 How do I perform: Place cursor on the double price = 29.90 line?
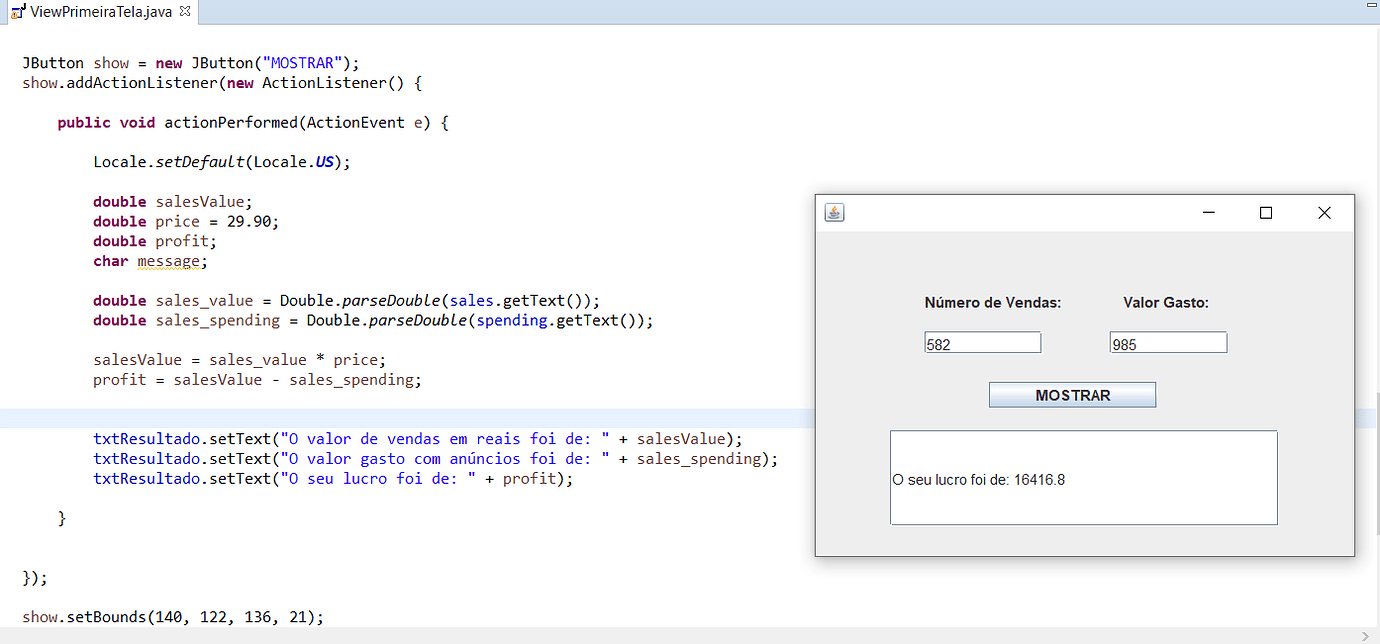185,221
